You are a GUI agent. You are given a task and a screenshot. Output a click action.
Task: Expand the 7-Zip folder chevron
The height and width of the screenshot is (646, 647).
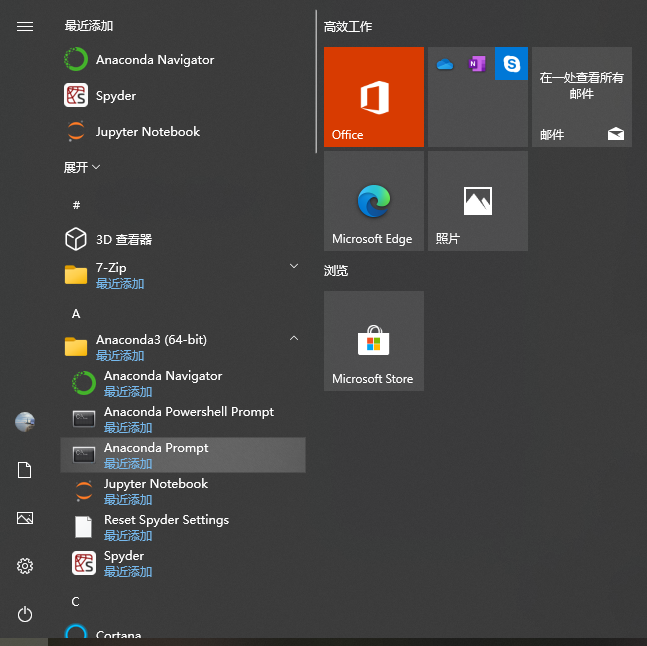[294, 266]
